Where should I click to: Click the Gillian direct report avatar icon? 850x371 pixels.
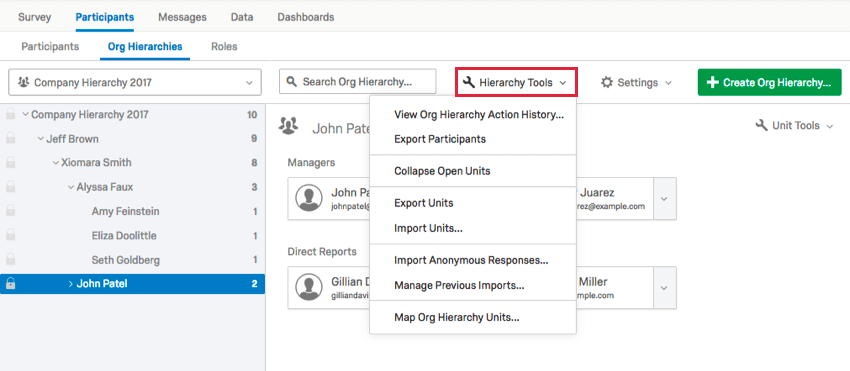click(309, 287)
